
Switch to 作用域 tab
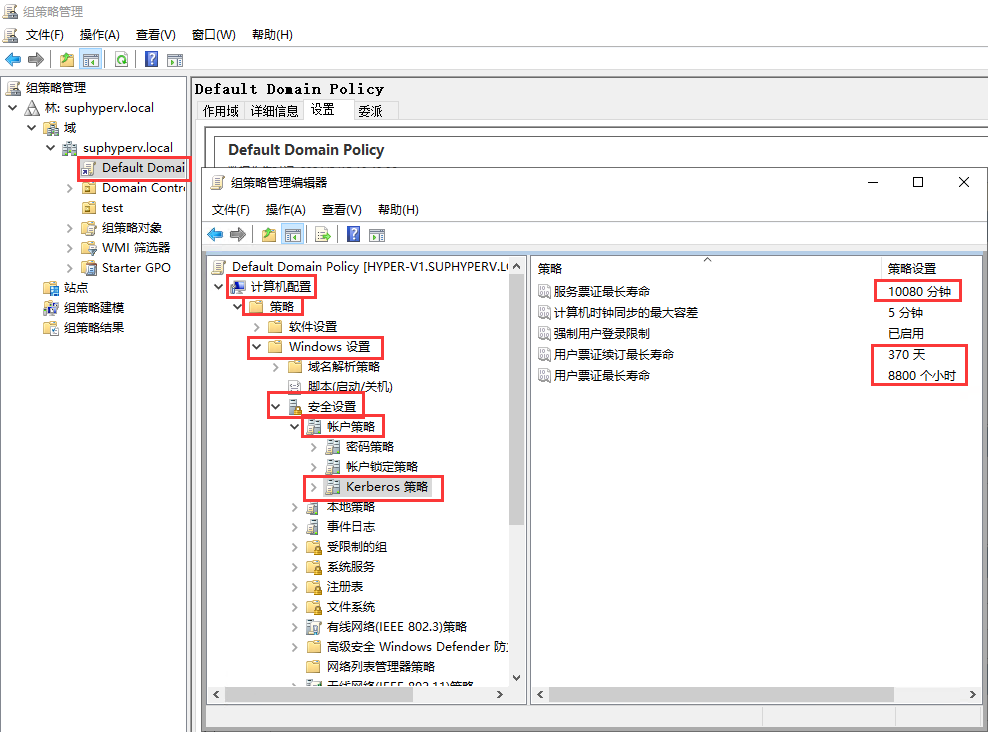[221, 111]
